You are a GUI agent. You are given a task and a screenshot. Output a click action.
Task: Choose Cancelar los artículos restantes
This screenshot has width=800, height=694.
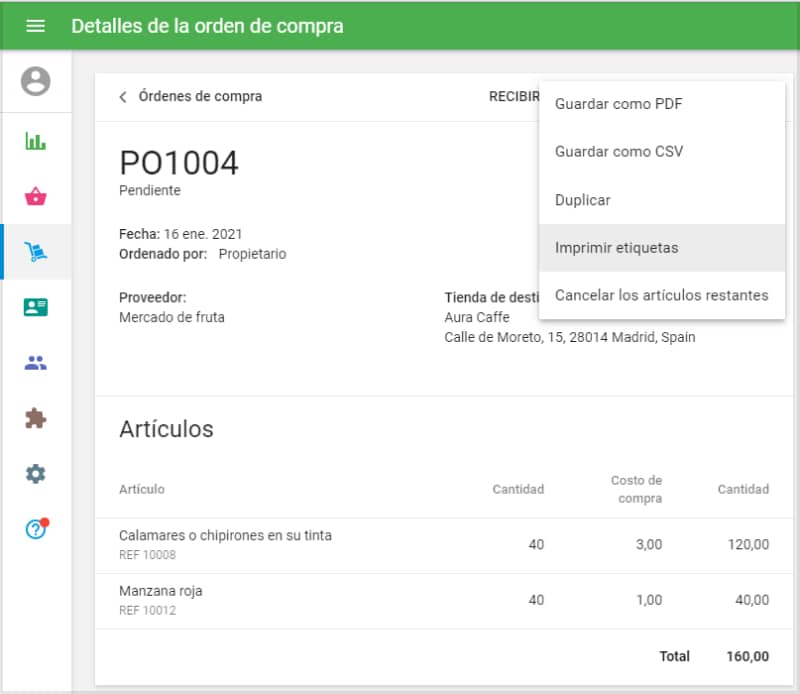(661, 296)
